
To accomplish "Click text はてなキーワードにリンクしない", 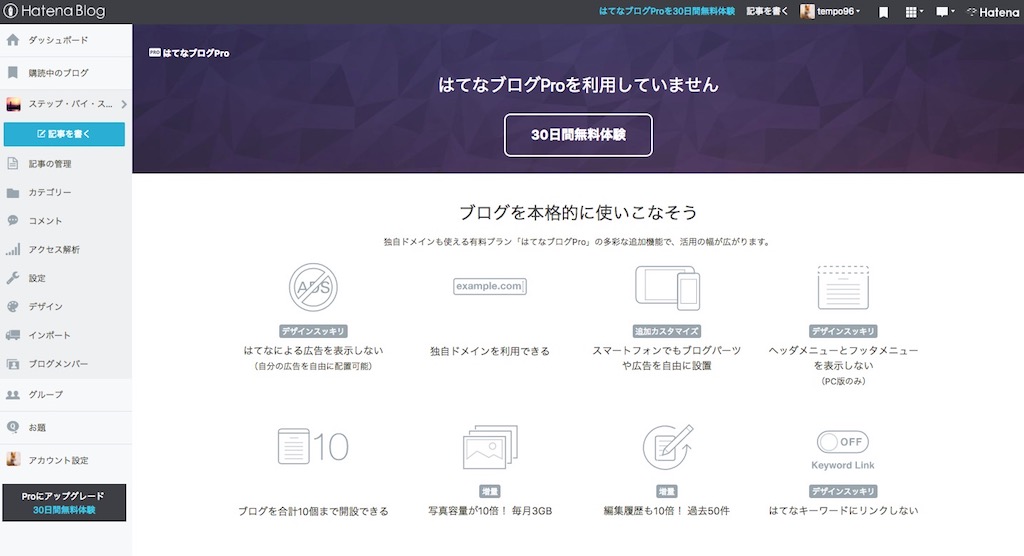I will point(843,510).
